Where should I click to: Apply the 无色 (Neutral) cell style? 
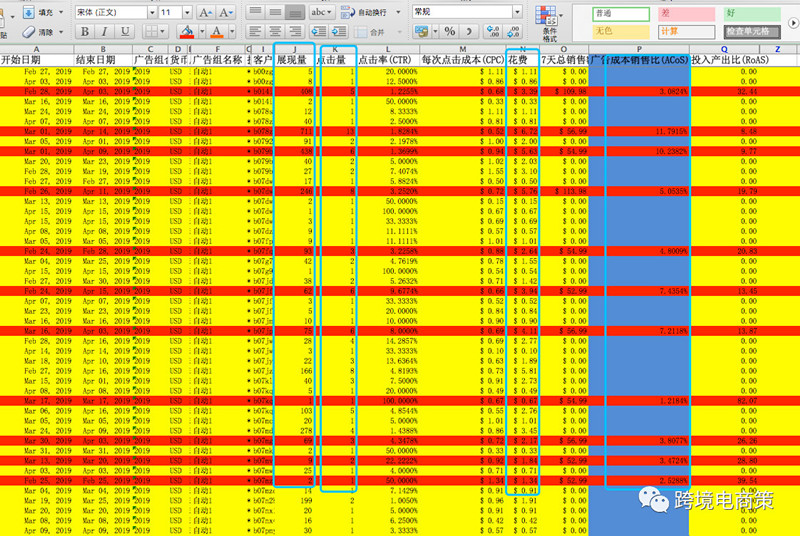pyautogui.click(x=621, y=32)
